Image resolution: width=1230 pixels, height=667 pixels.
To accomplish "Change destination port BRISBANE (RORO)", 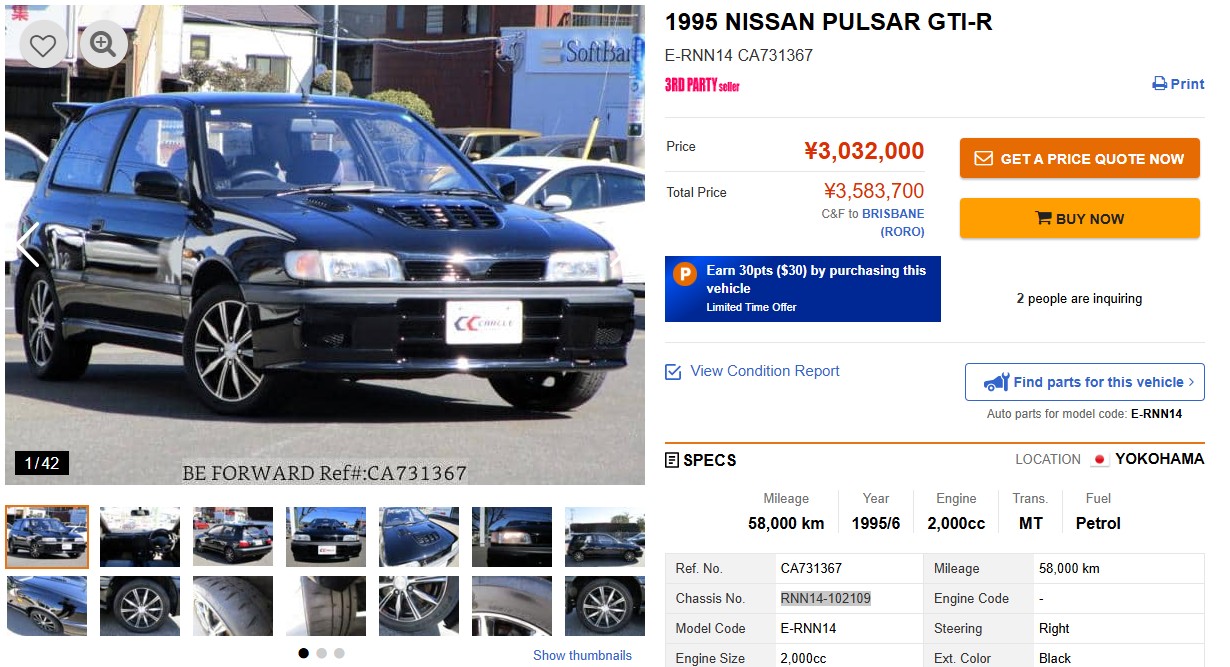I will (x=893, y=223).
